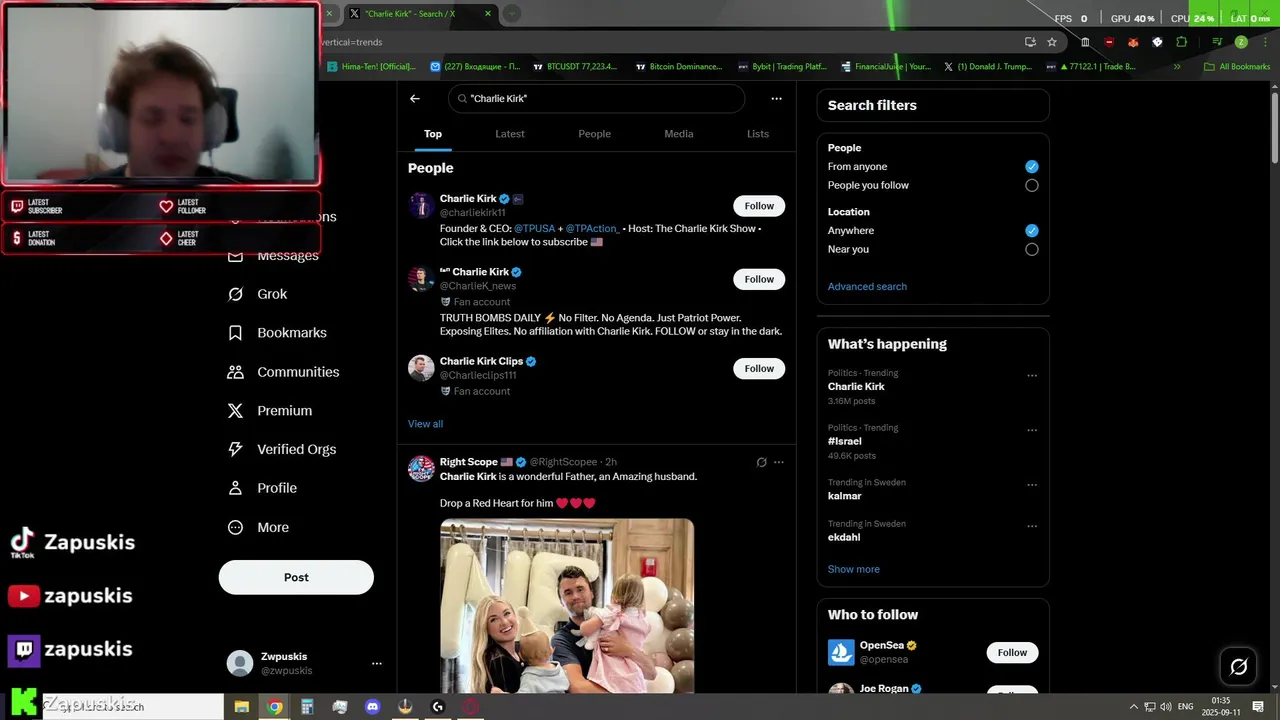1280x720 pixels.
Task: Open options for #Israel trend
Action: 1032,430
